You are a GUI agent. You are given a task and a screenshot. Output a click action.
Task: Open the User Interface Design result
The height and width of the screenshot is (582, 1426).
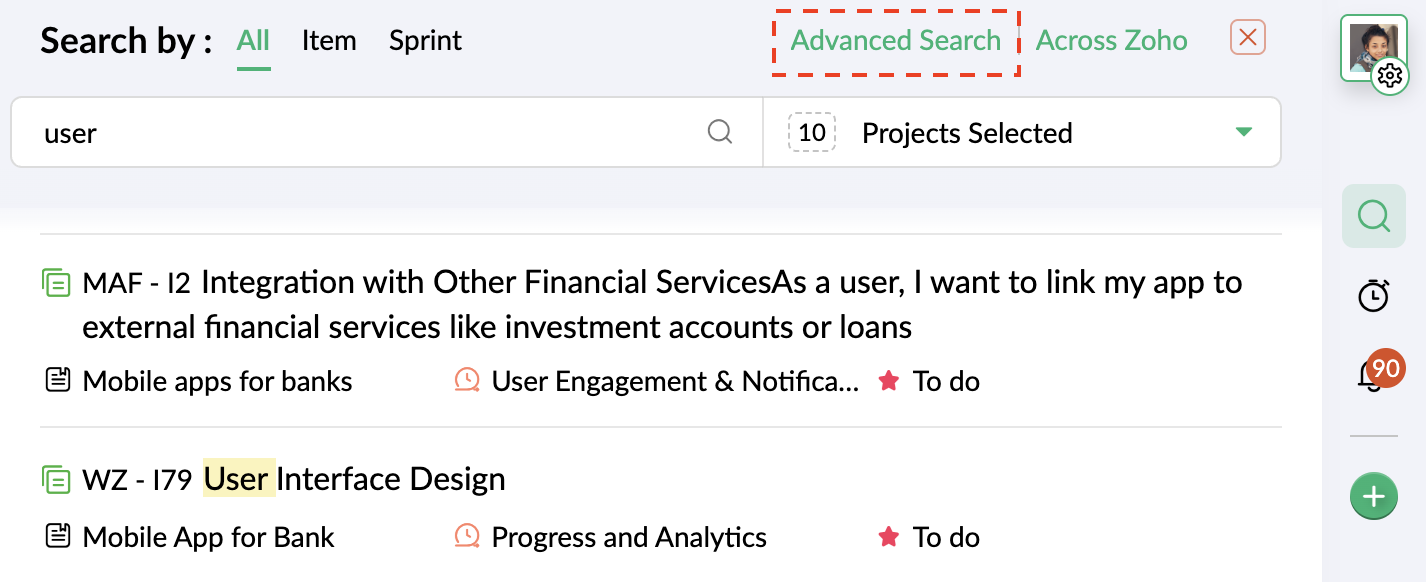[354, 480]
